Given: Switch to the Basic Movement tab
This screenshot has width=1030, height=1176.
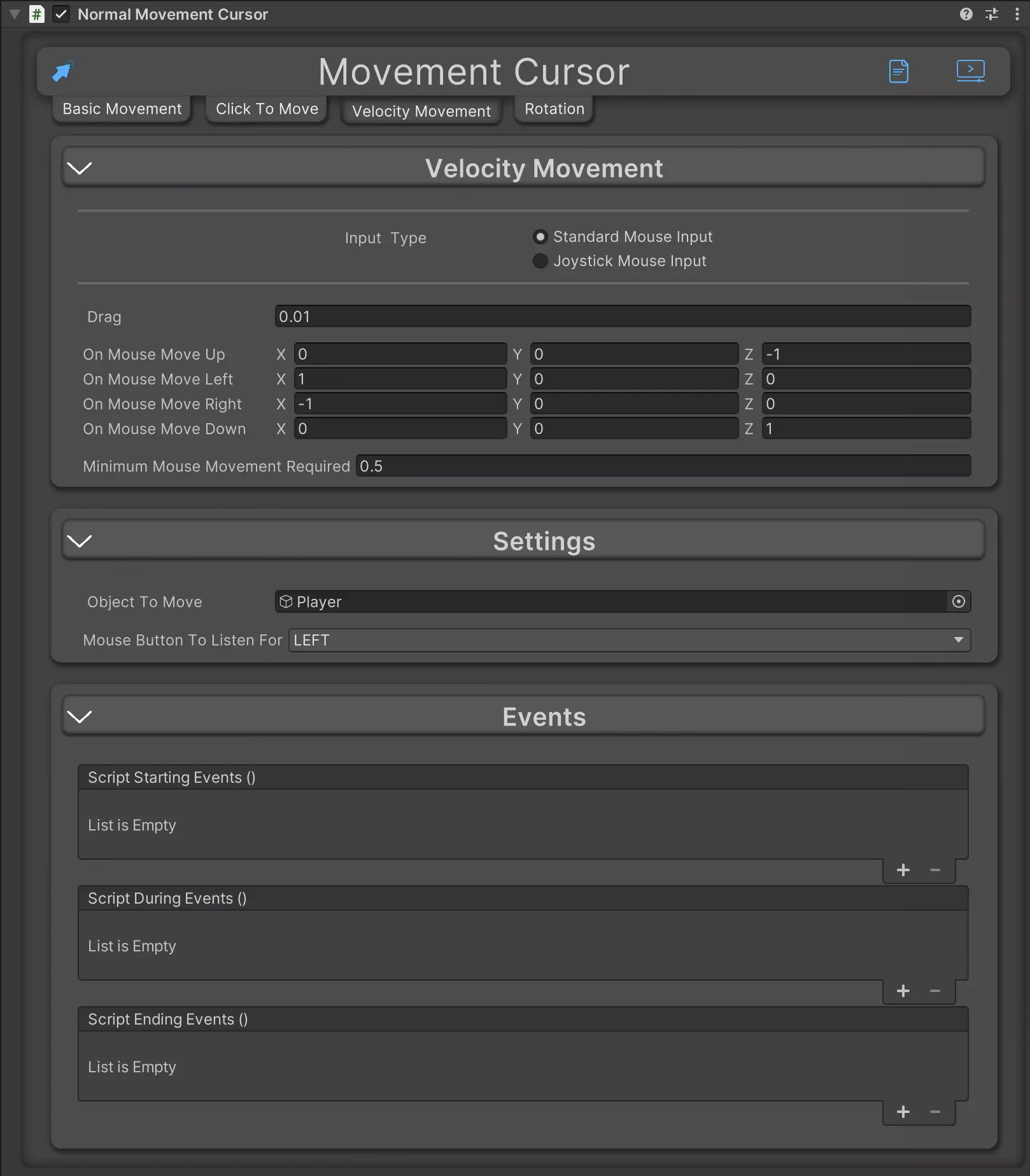Looking at the screenshot, I should pos(122,109).
